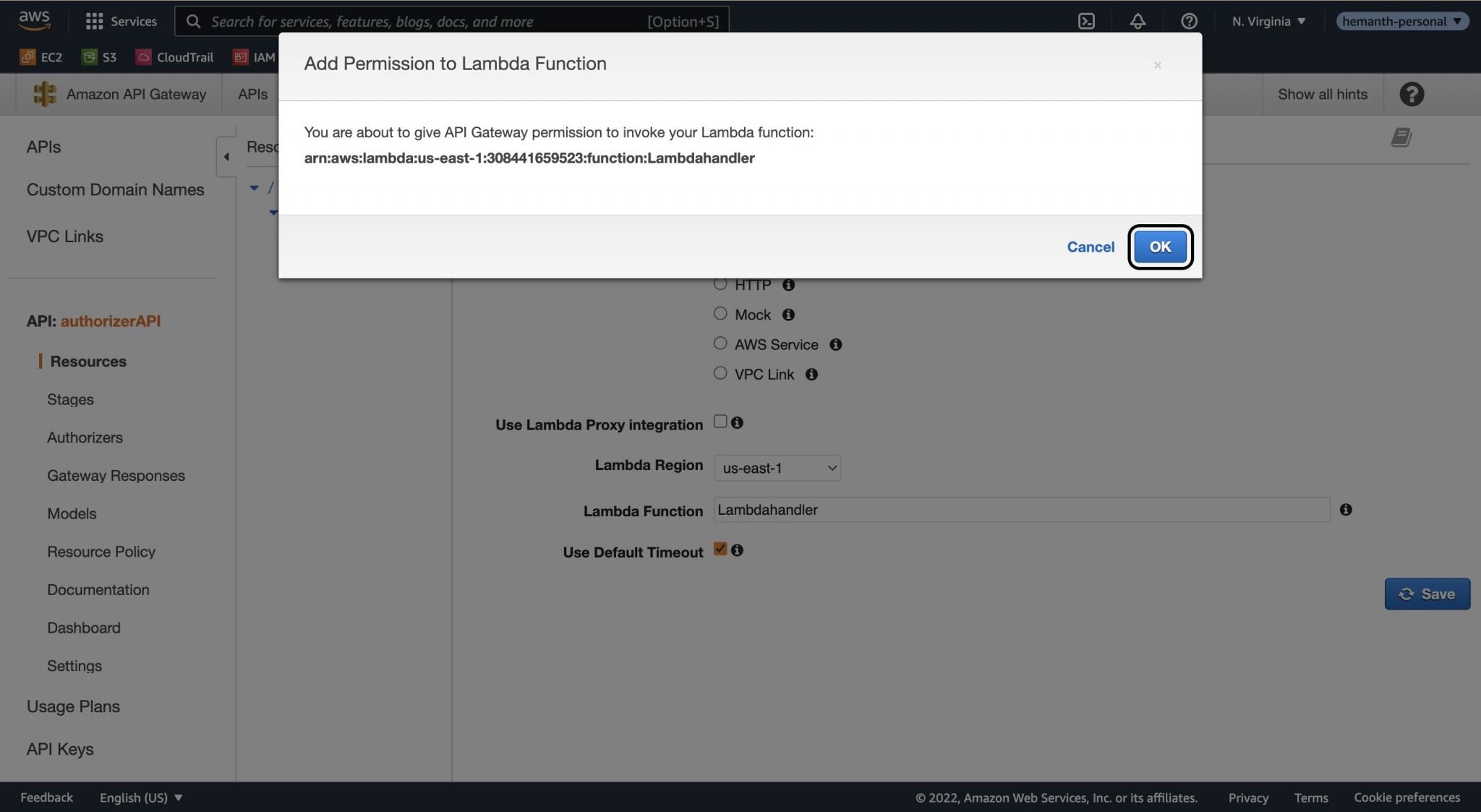Image resolution: width=1481 pixels, height=812 pixels.
Task: Go to Authorizers in the sidebar
Action: 85,437
